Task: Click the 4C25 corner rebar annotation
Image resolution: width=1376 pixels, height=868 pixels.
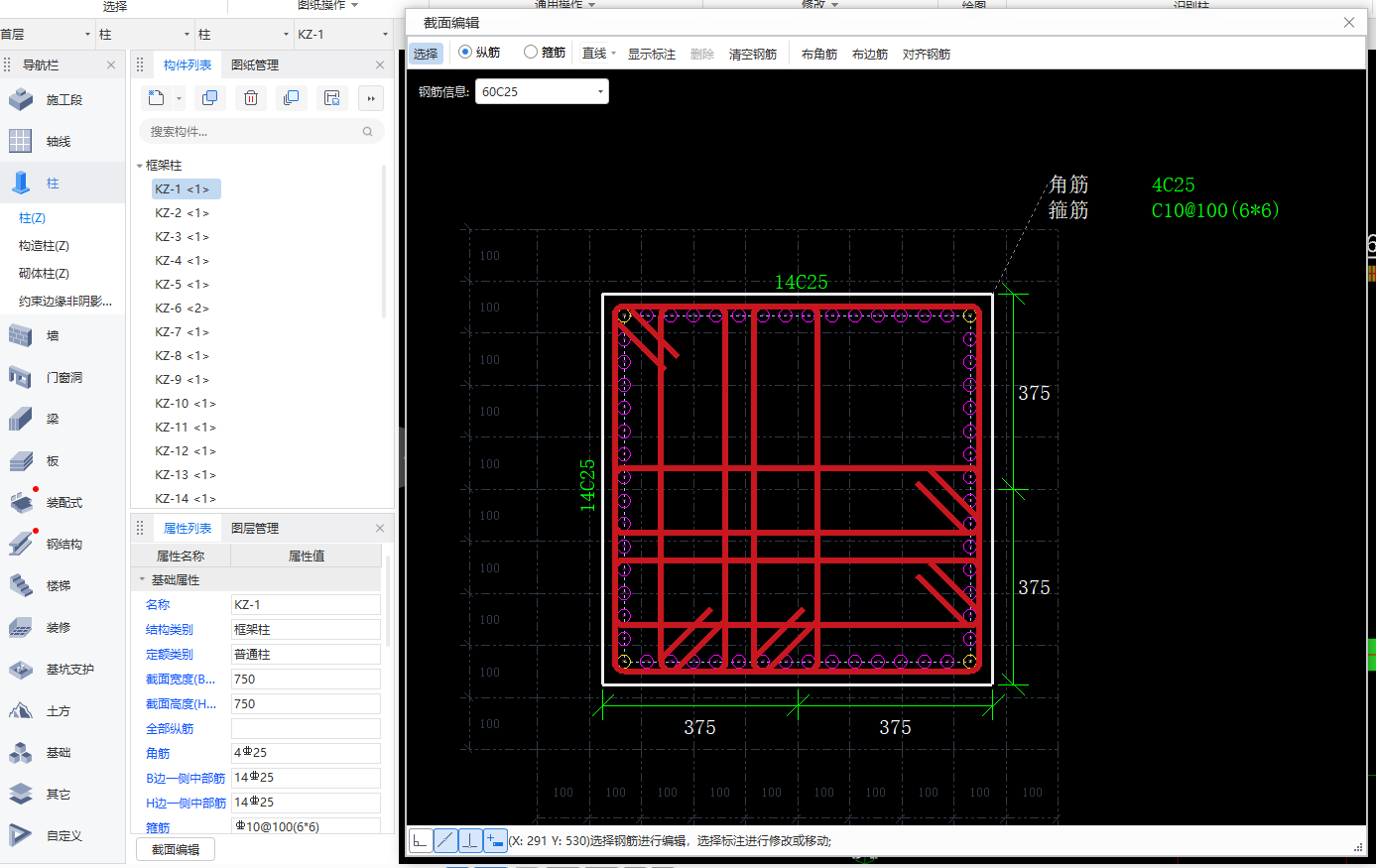Action: coord(1173,185)
